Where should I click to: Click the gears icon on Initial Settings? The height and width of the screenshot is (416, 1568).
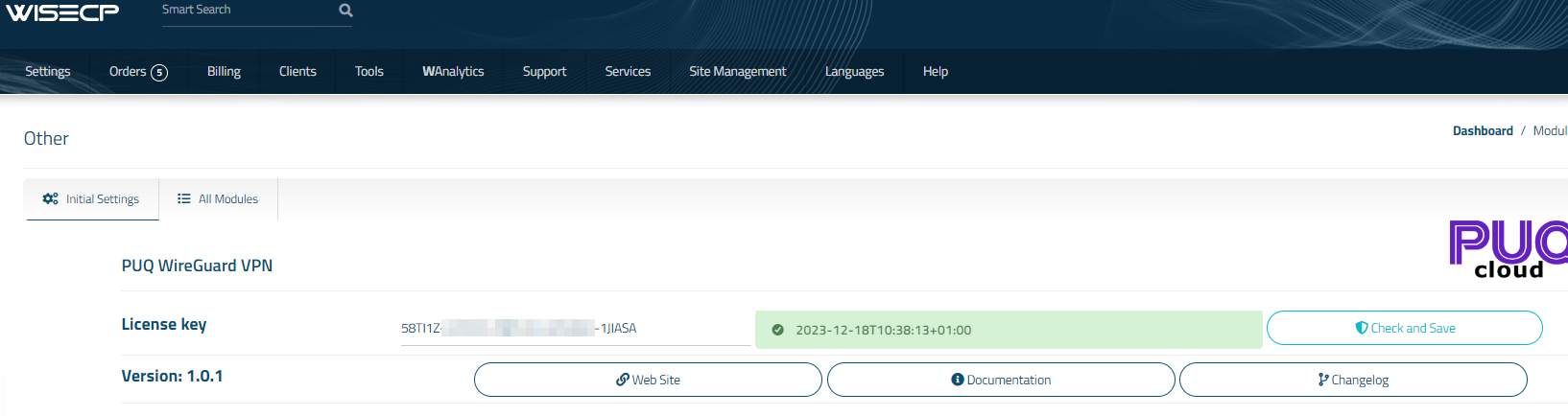tap(51, 198)
